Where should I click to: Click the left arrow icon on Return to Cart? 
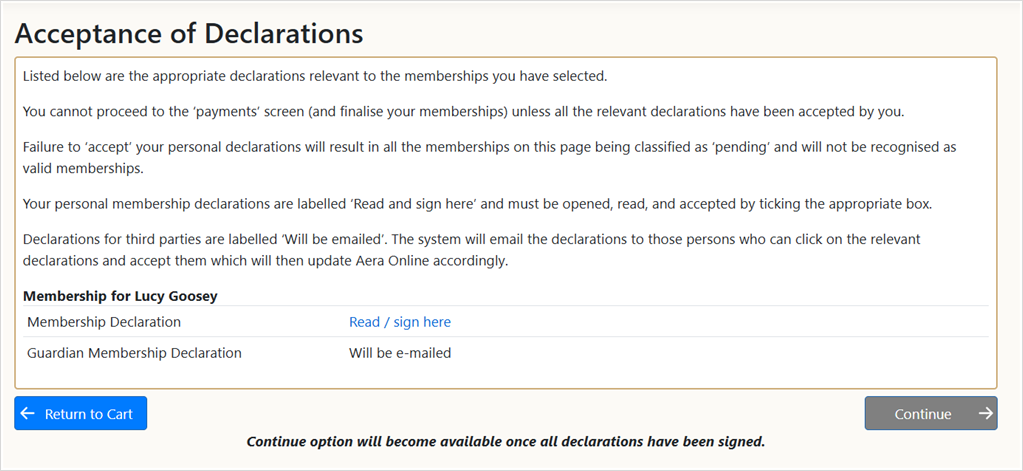click(28, 414)
